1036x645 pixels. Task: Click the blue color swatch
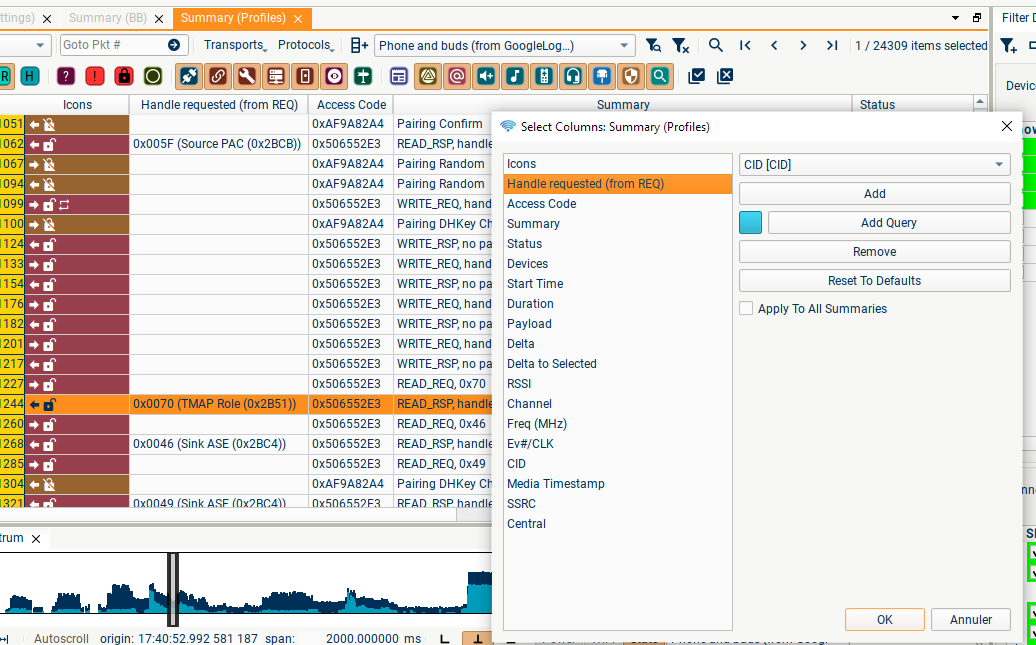coord(750,223)
